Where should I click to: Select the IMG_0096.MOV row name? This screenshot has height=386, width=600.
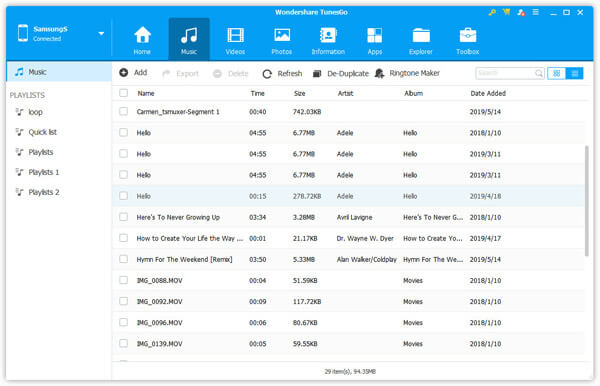point(159,323)
